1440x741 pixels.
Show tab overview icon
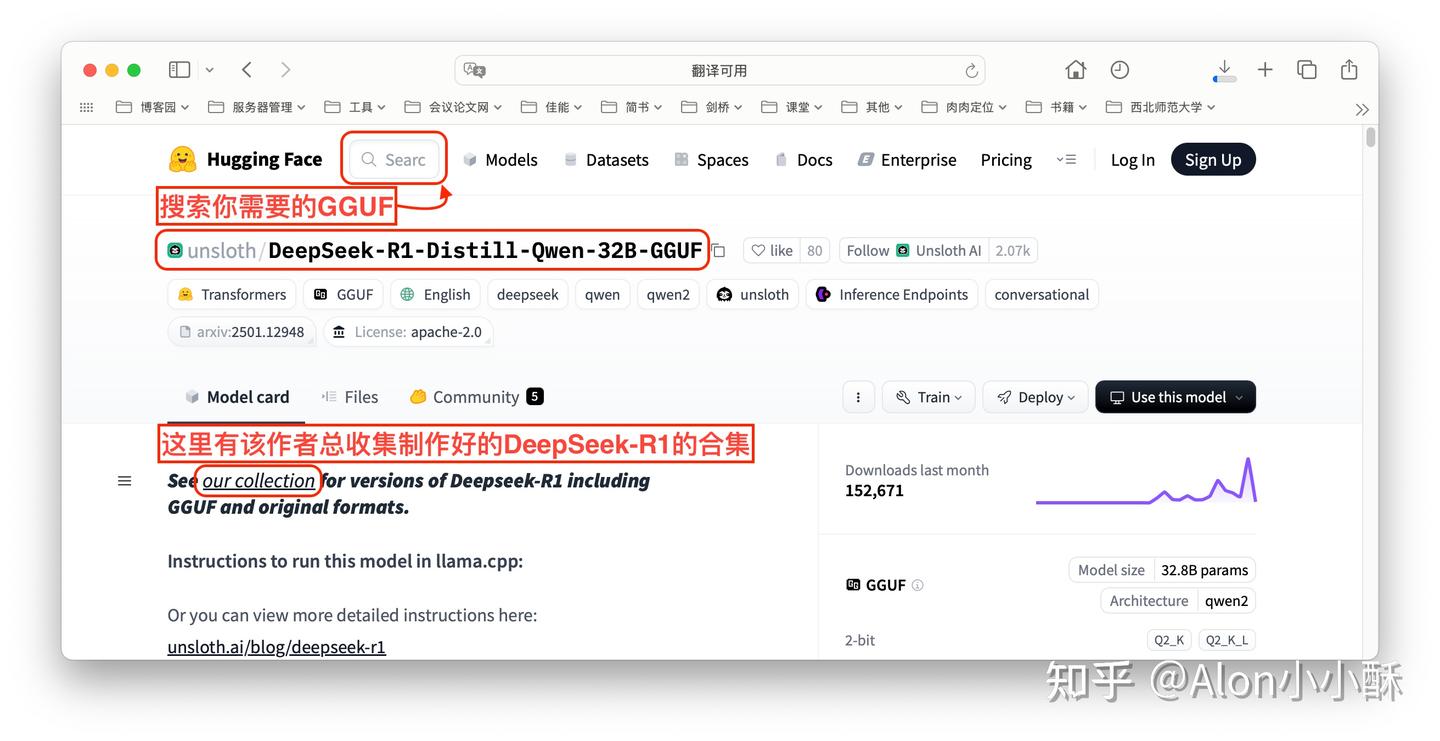pos(1307,70)
